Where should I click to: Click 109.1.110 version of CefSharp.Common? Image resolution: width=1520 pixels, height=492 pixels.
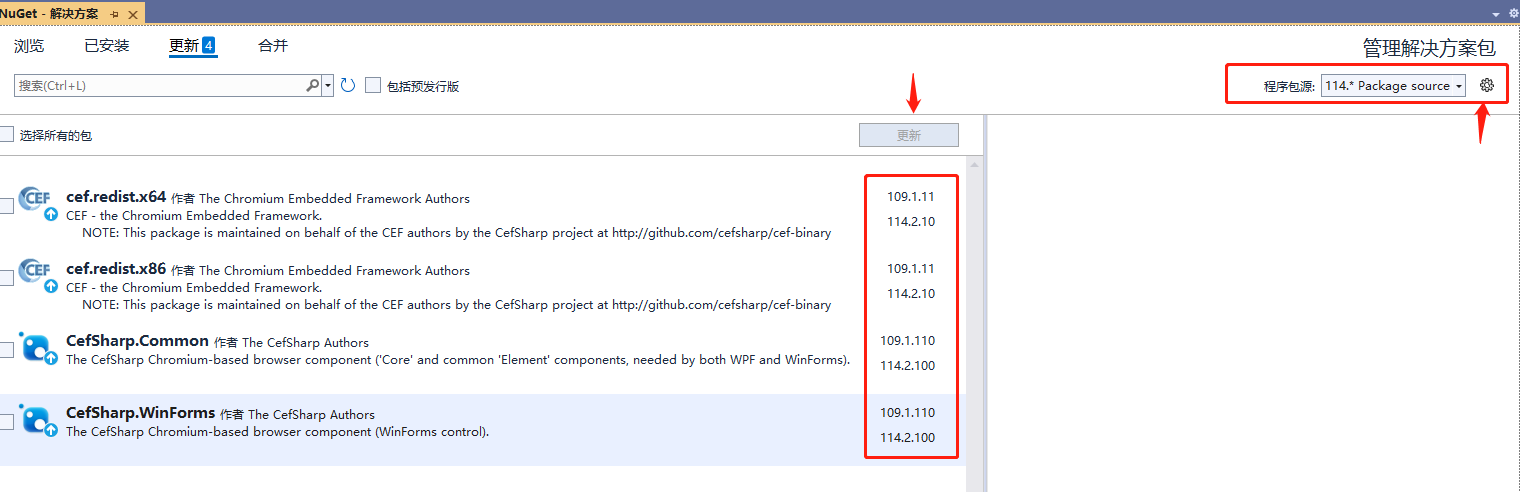click(x=908, y=341)
